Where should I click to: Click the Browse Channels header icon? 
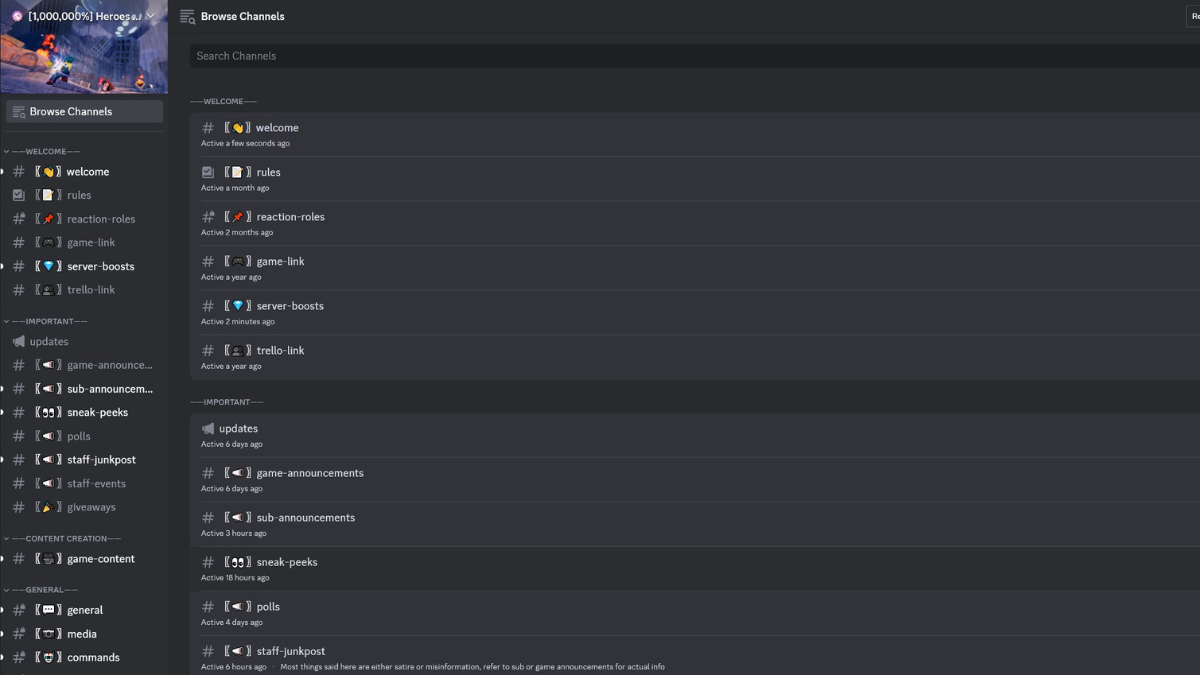click(x=187, y=16)
